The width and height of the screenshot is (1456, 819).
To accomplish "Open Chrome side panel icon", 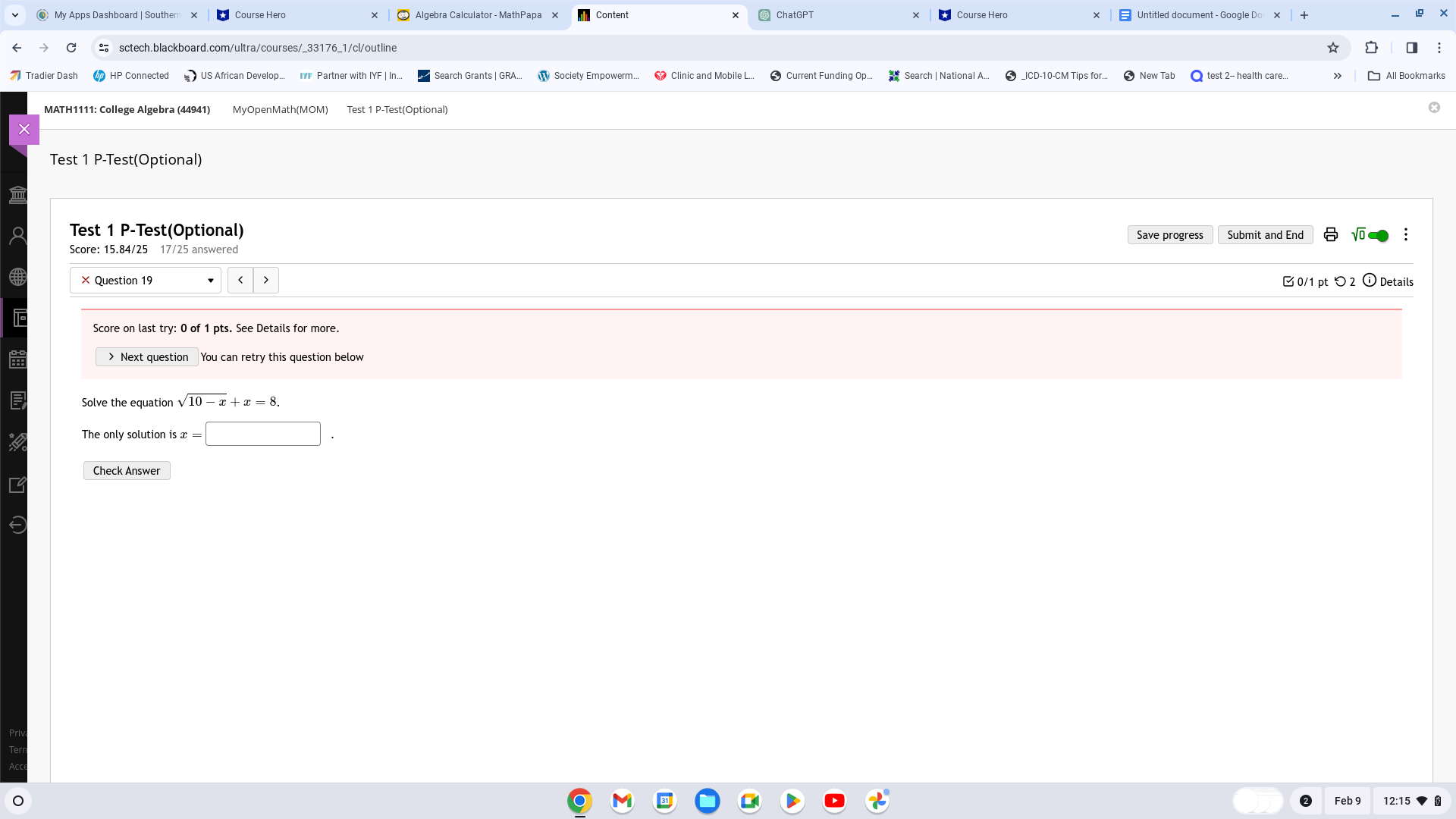I will coord(1411,48).
